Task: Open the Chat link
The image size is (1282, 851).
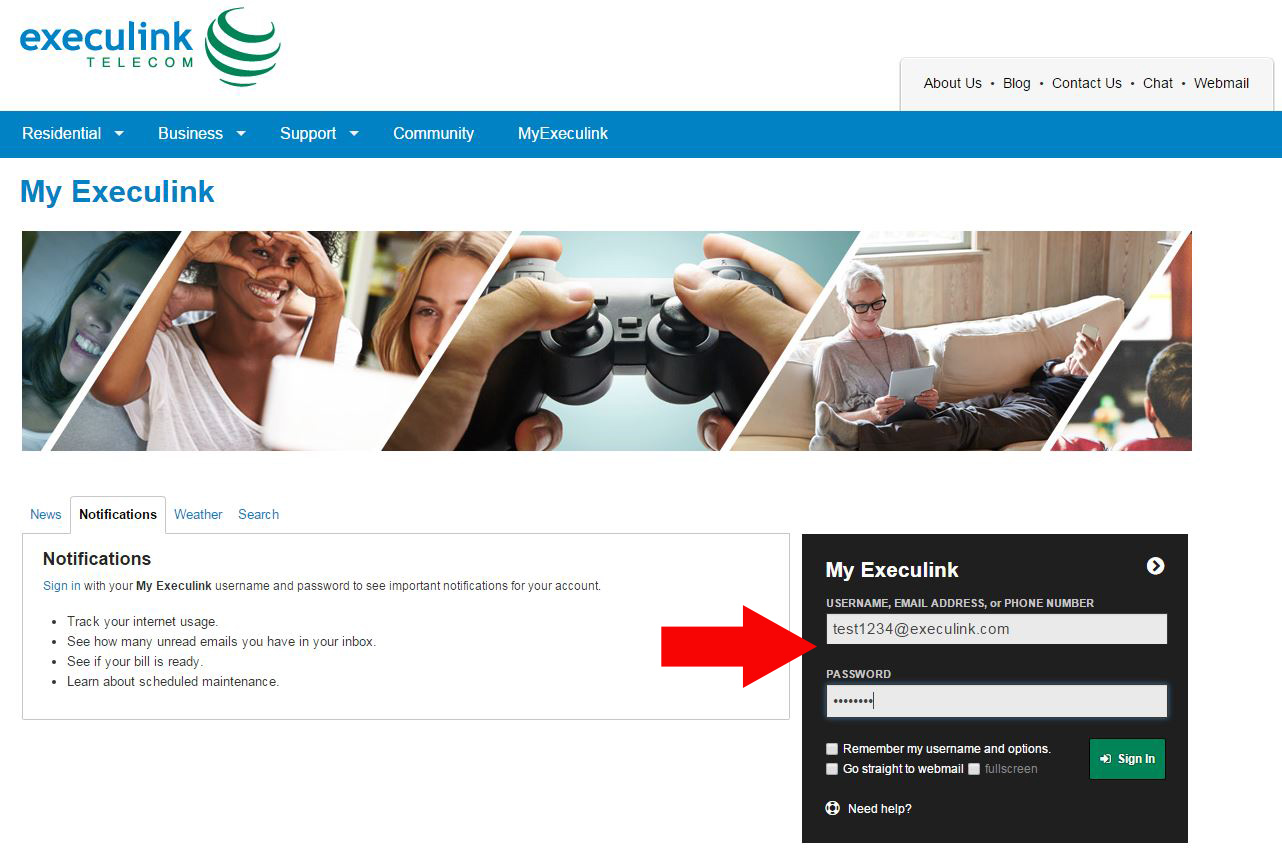Action: pos(1158,83)
